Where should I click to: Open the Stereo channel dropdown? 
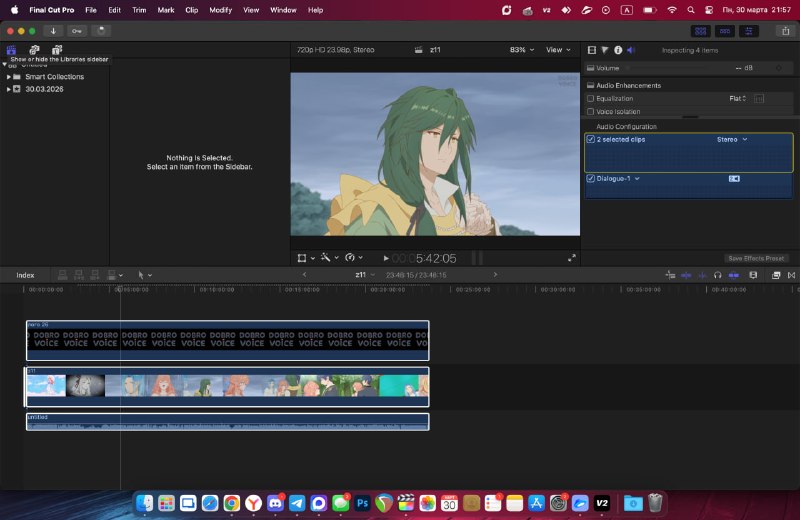pyautogui.click(x=732, y=139)
